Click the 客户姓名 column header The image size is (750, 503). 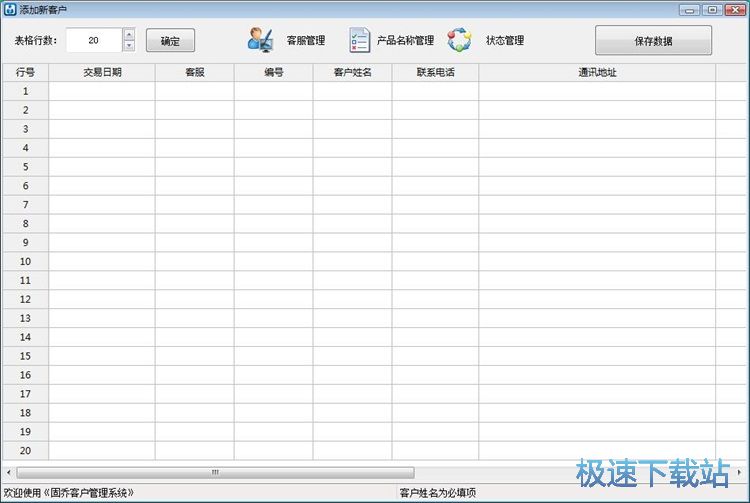coord(353,72)
